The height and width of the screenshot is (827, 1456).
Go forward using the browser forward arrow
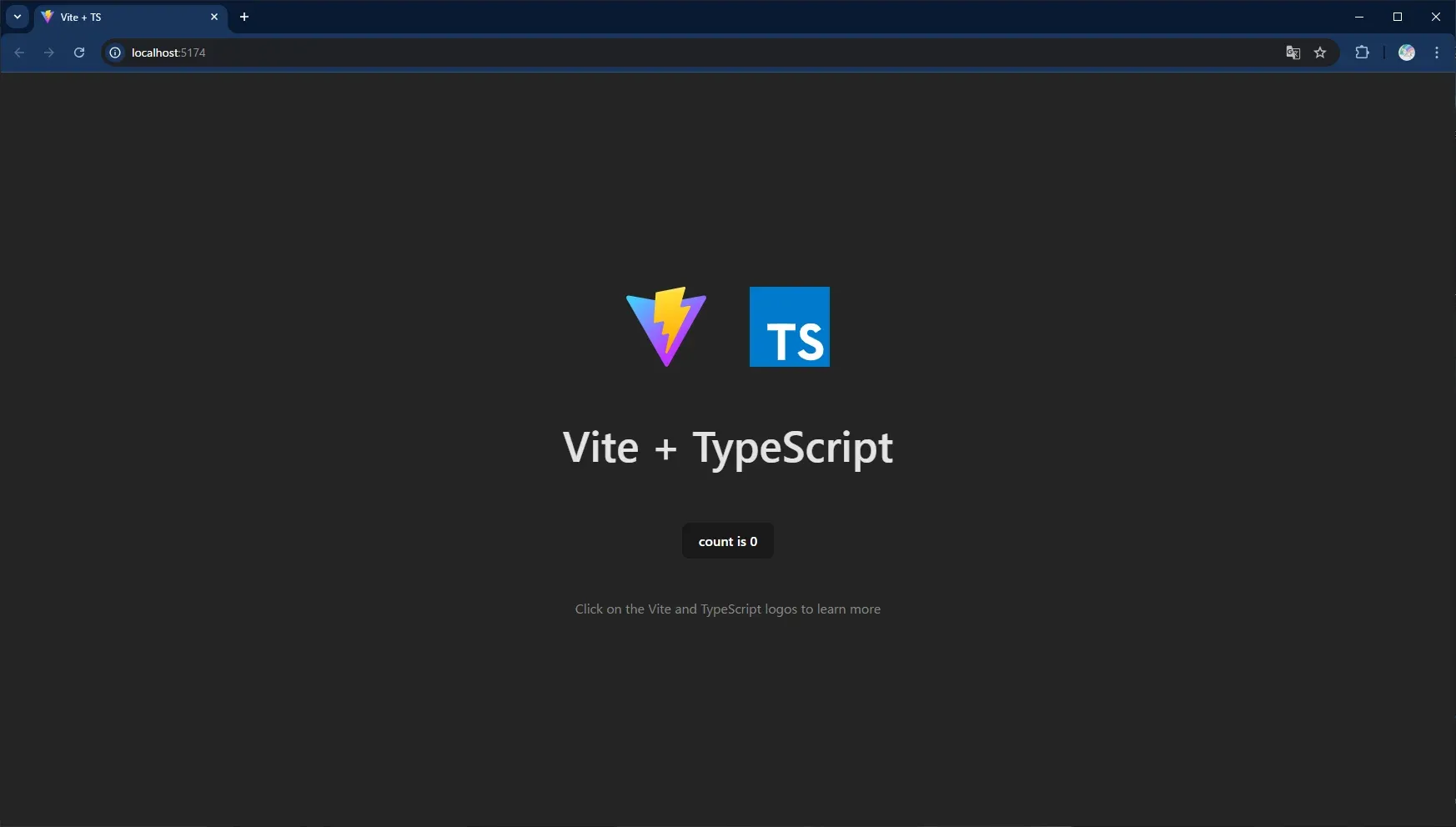coord(49,53)
